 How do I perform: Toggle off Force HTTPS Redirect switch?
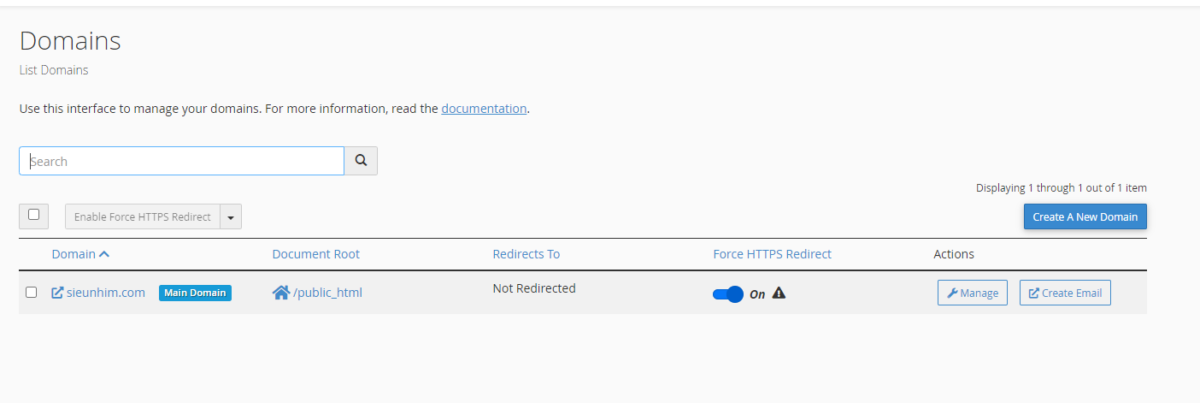click(x=728, y=294)
